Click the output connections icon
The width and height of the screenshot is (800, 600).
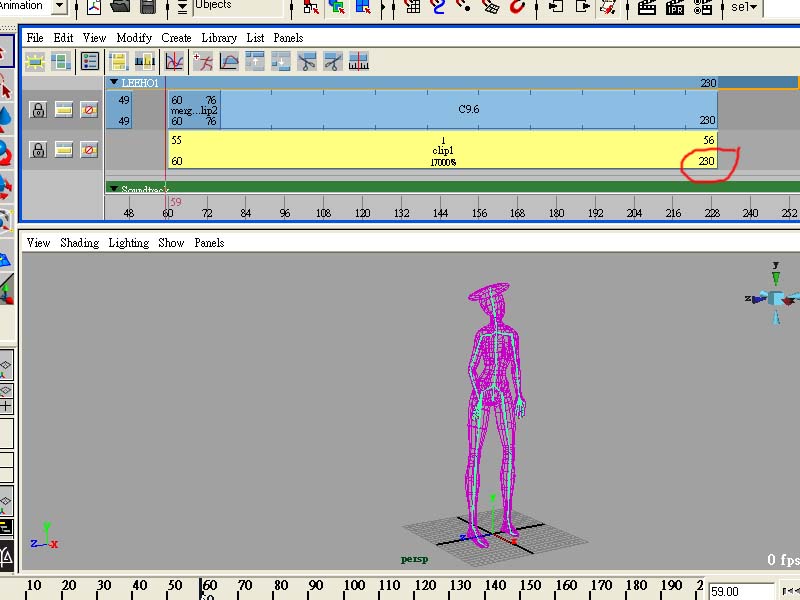click(x=582, y=7)
